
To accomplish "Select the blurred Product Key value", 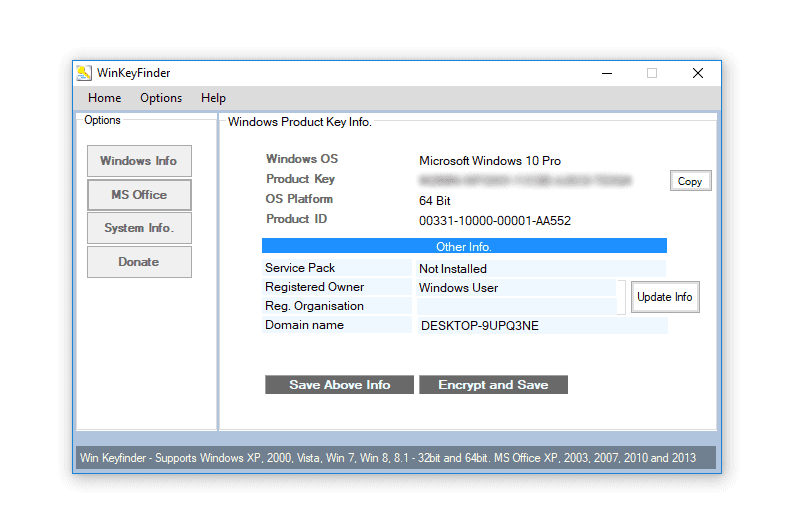I will click(525, 180).
